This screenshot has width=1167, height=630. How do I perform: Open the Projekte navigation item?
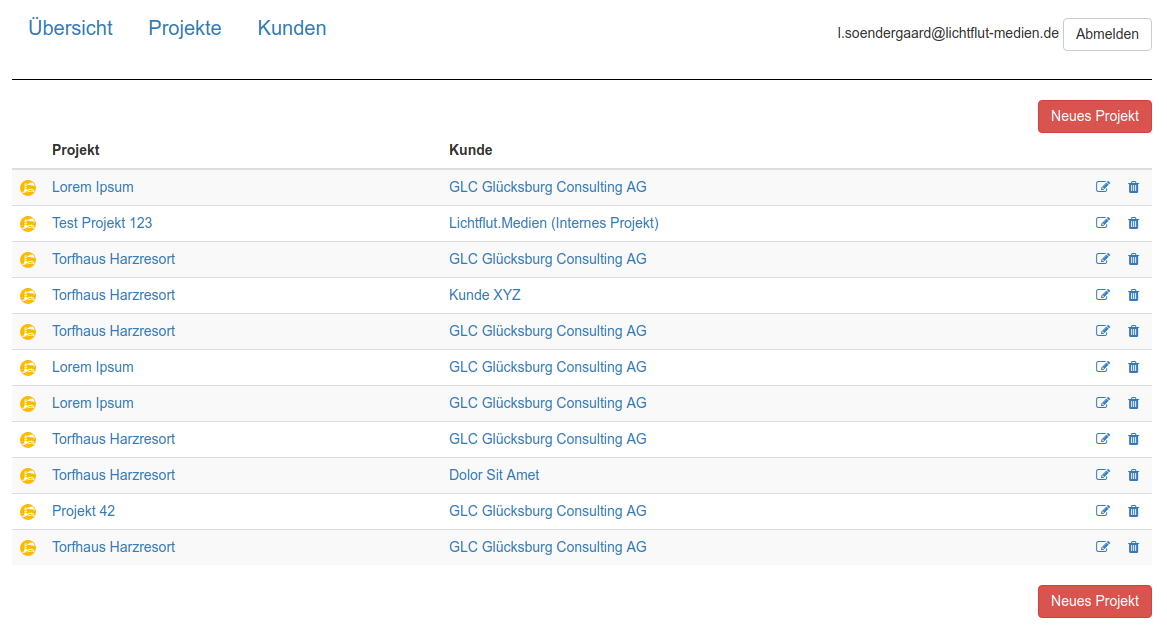[x=185, y=28]
